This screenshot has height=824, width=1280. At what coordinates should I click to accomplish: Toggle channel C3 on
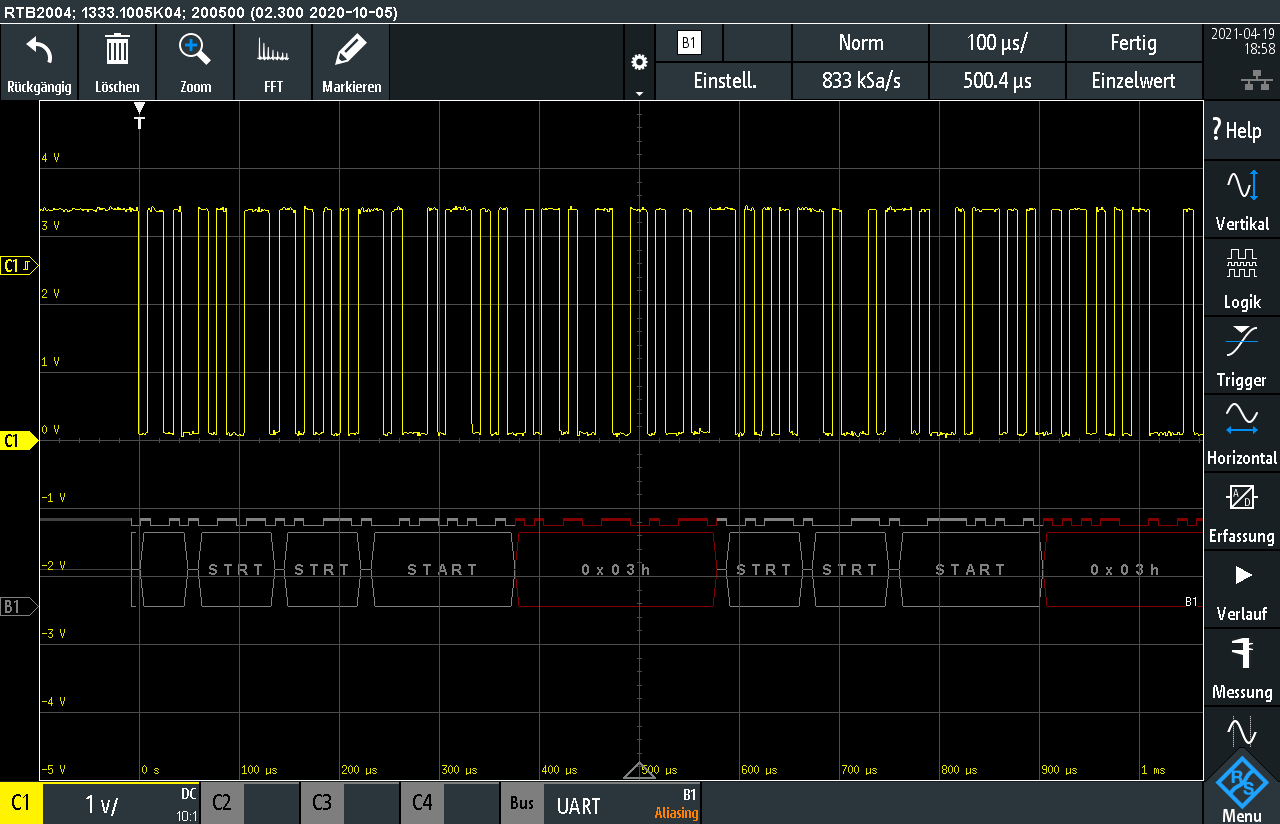click(x=322, y=803)
